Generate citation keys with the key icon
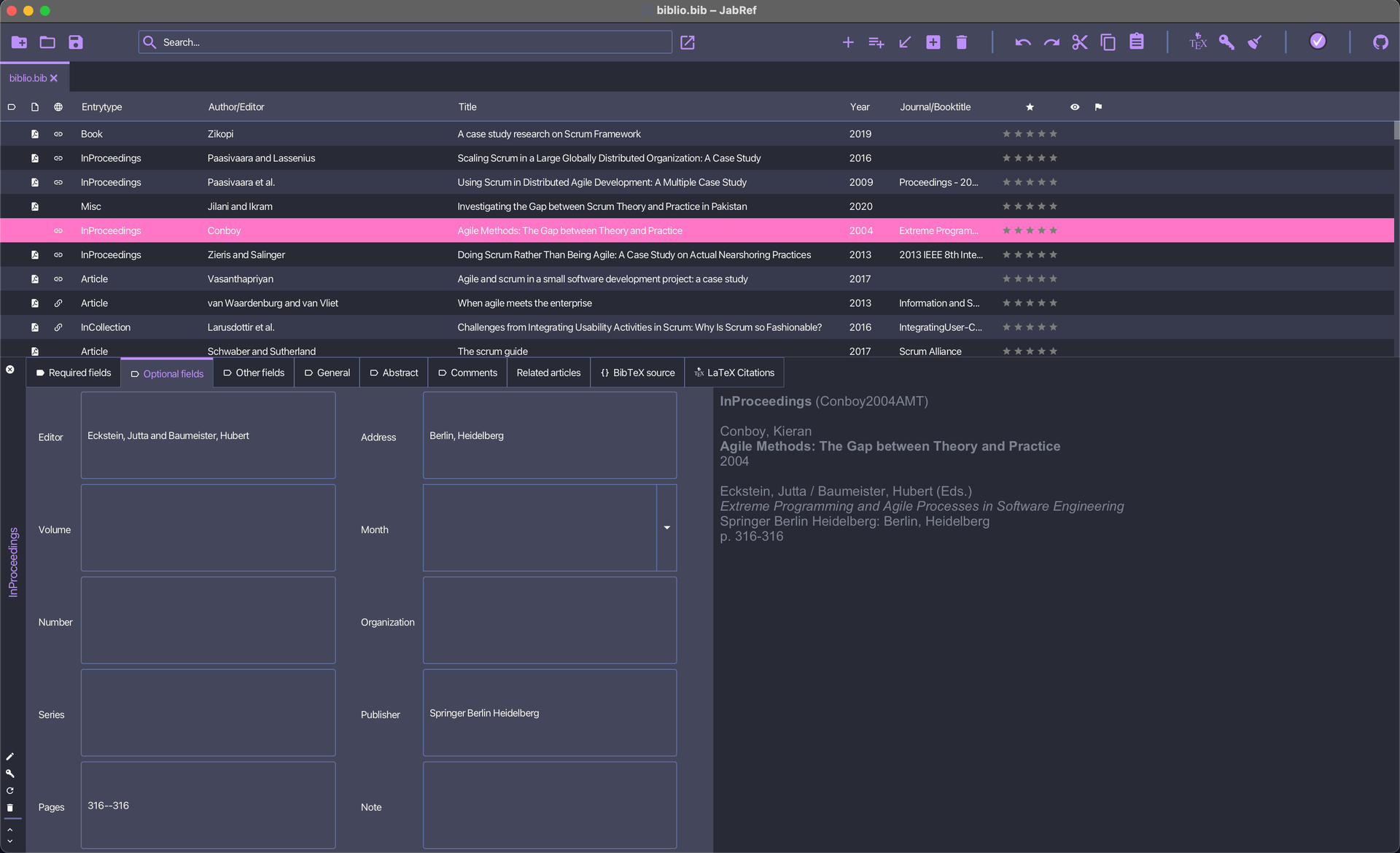 [x=1226, y=42]
